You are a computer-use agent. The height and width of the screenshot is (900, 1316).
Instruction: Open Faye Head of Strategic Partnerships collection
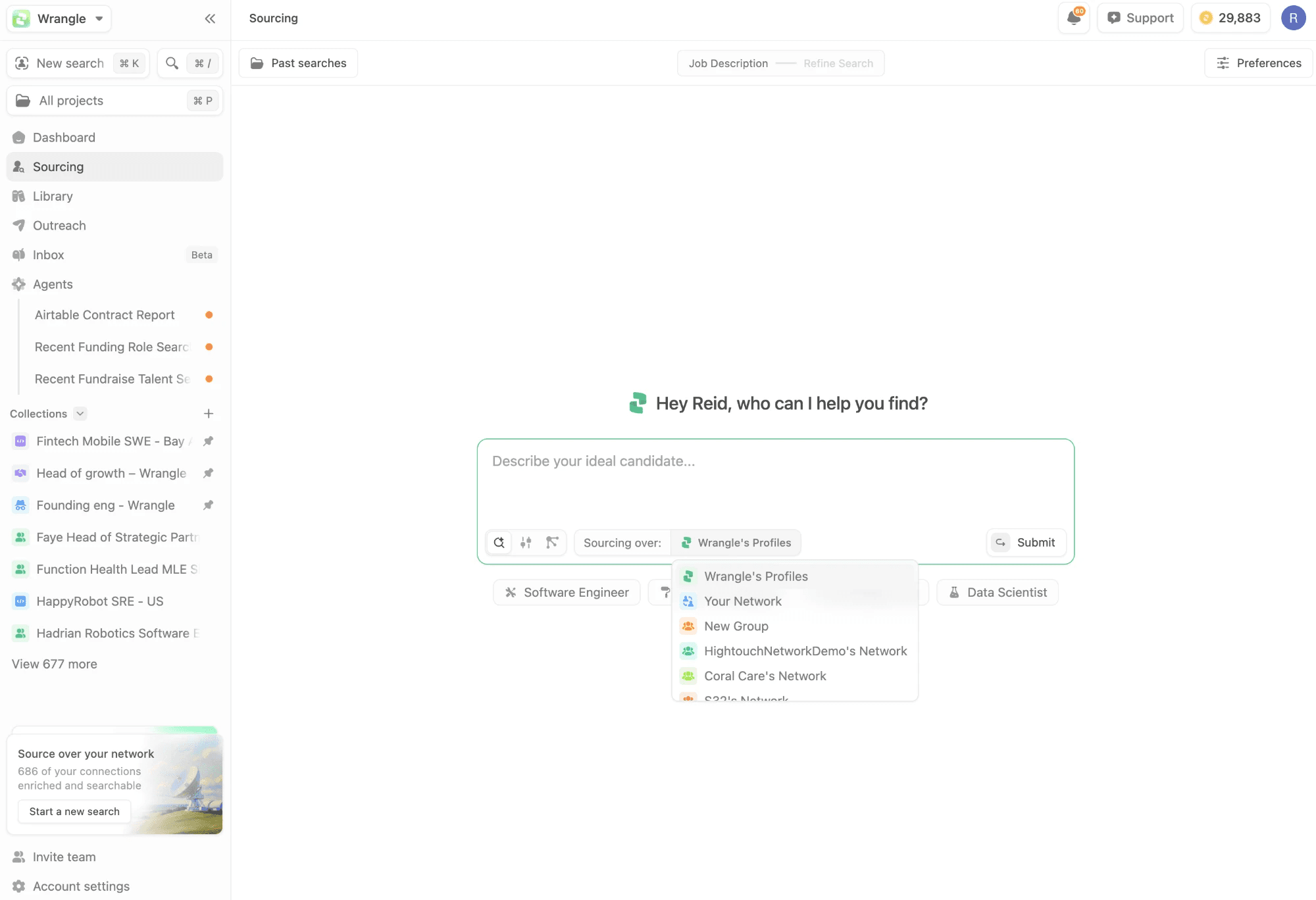tap(114, 537)
